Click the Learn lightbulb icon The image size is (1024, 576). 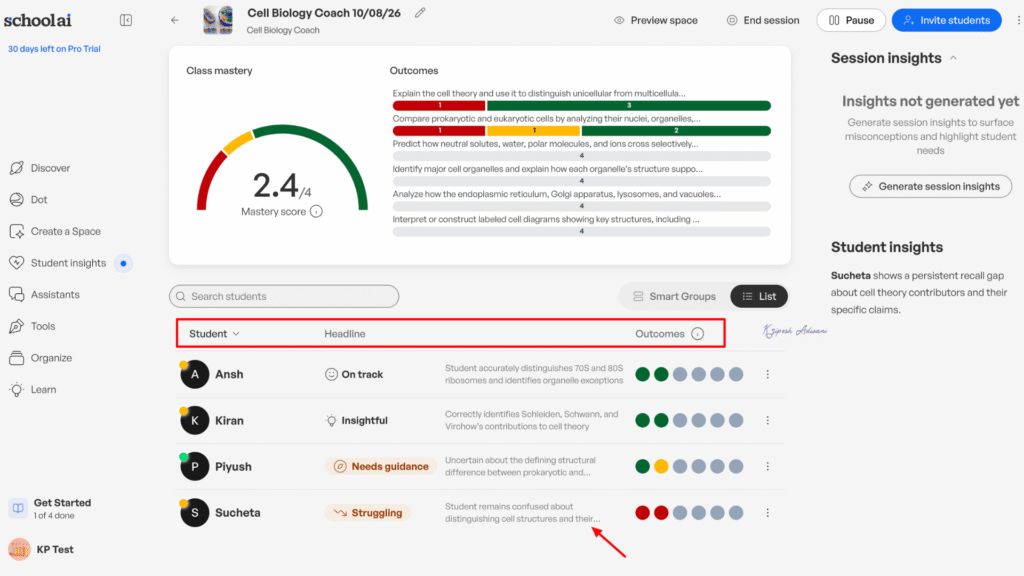16,389
